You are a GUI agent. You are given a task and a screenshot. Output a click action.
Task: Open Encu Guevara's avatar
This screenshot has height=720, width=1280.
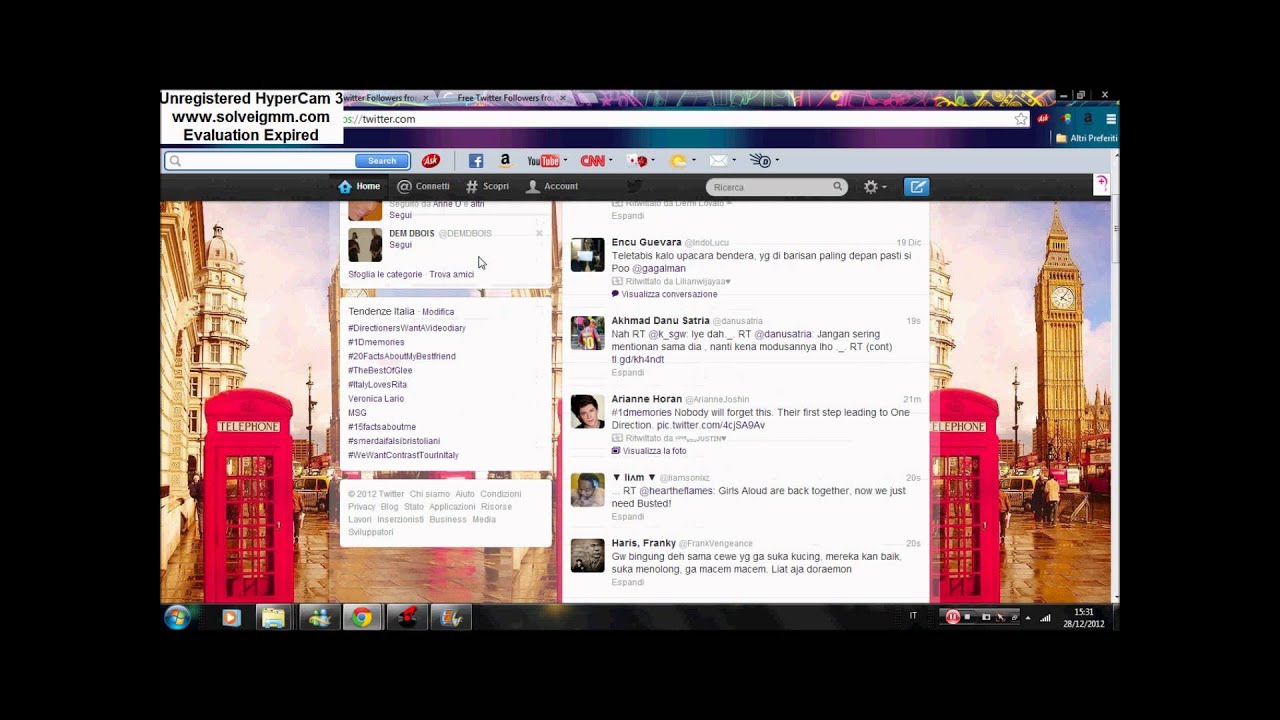(587, 254)
